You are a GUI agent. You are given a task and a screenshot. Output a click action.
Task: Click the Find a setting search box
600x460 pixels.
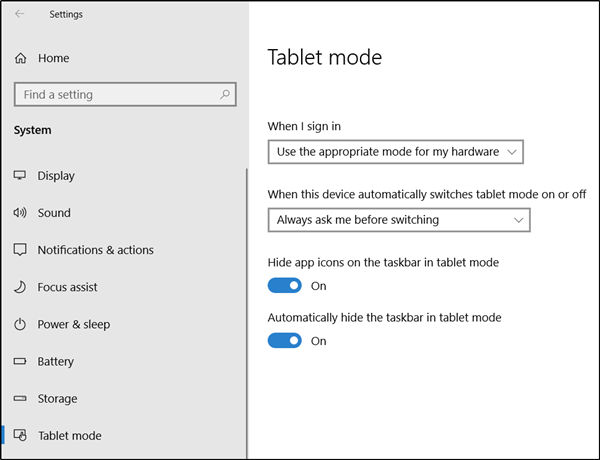coord(115,95)
